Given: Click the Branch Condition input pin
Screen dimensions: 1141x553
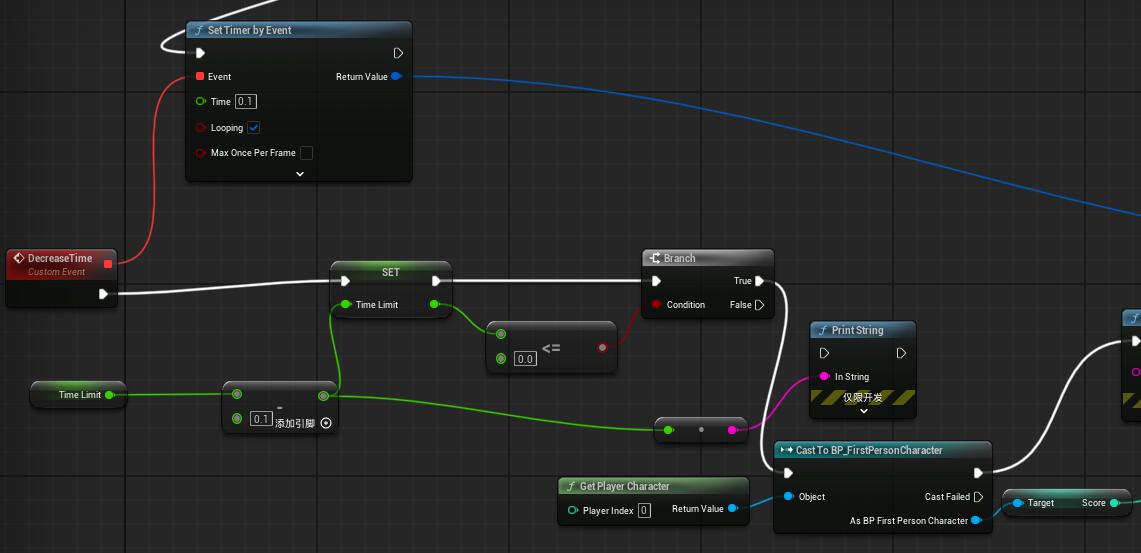Looking at the screenshot, I should tap(656, 305).
